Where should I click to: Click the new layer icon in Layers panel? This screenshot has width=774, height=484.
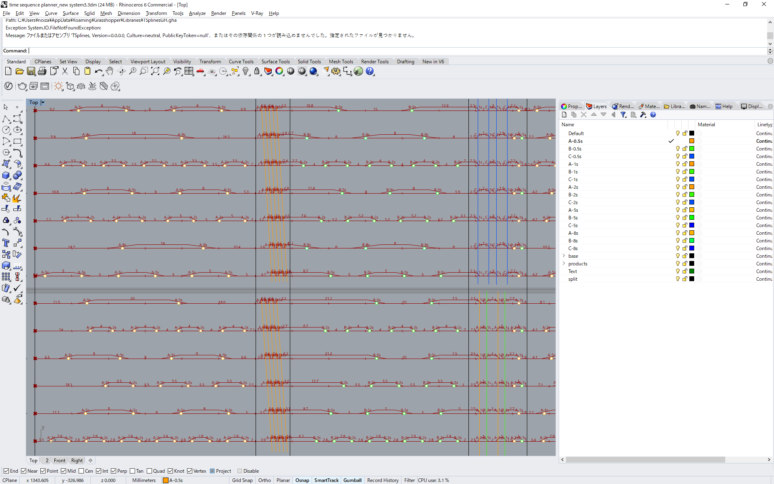(x=565, y=115)
